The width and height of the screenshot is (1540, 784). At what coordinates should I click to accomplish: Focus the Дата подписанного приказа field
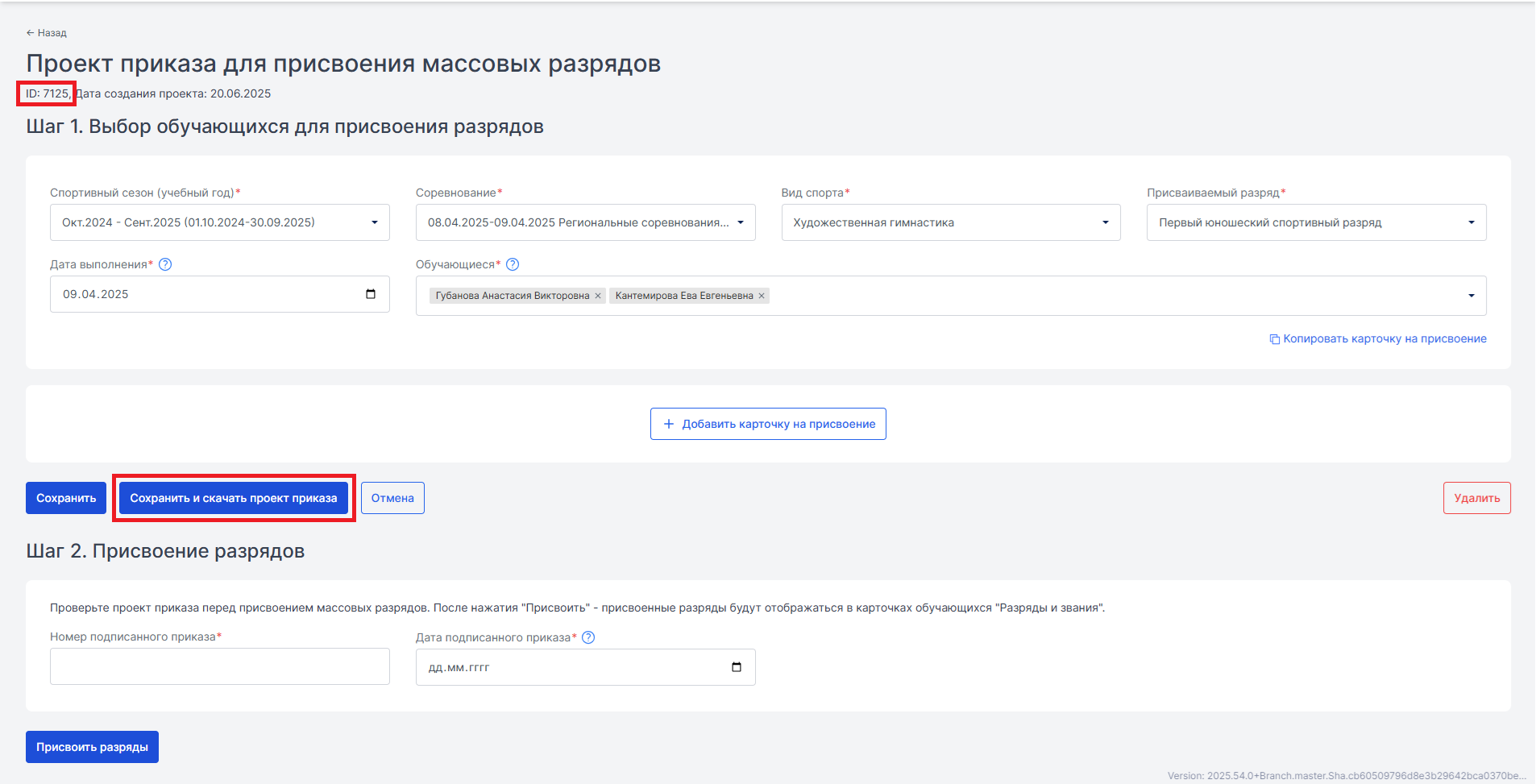pyautogui.click(x=585, y=667)
